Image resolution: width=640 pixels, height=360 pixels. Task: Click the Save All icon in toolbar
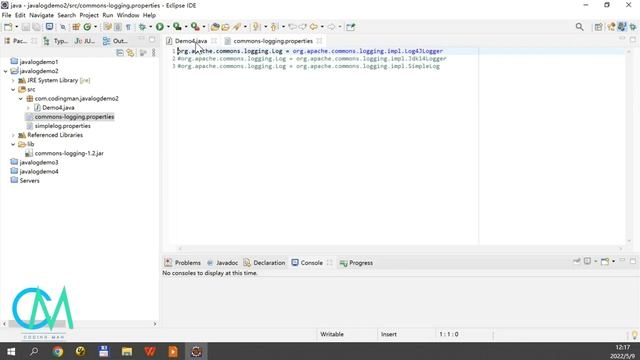point(36,27)
